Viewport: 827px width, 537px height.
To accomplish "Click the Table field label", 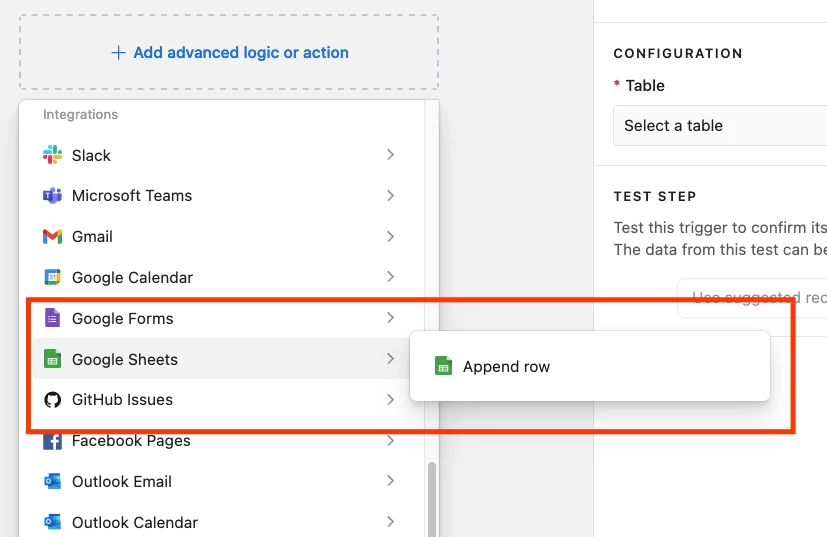I will click(645, 85).
